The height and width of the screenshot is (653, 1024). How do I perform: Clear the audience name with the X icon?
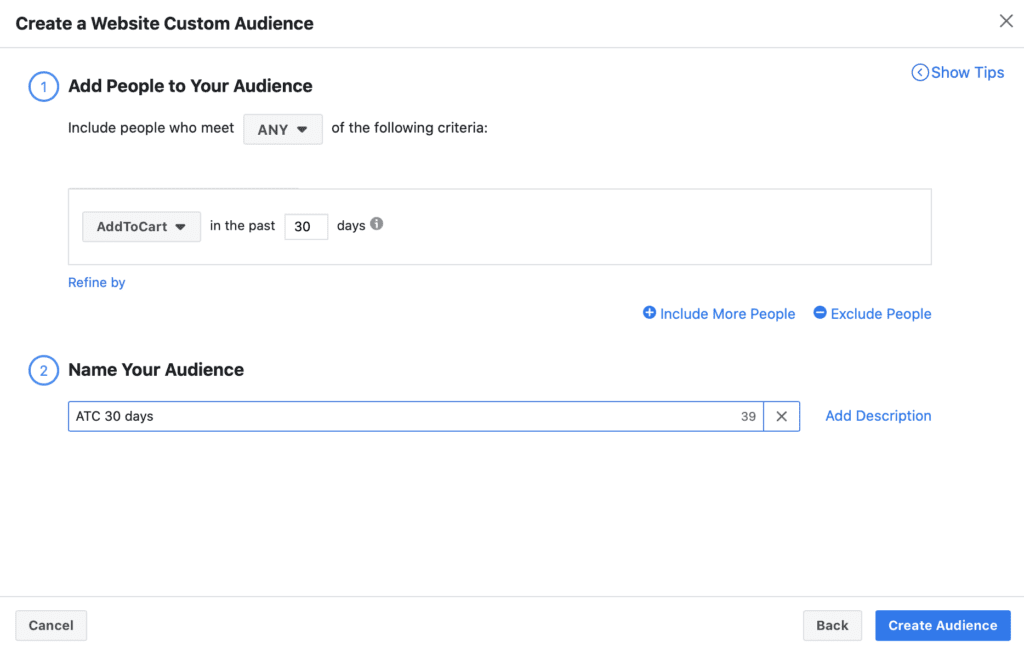click(x=781, y=416)
